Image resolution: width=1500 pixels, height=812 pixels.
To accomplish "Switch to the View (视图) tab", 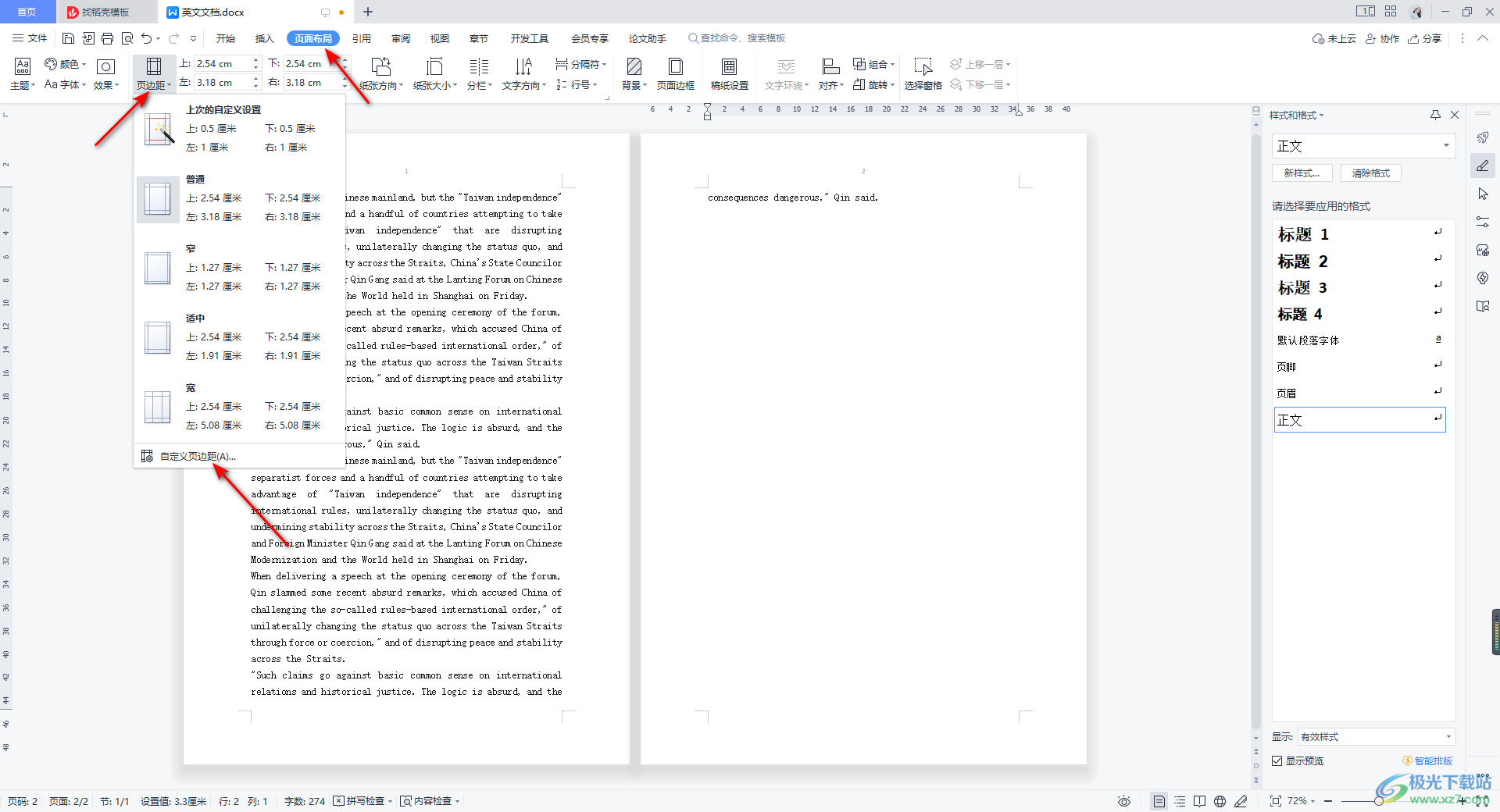I will click(x=440, y=38).
